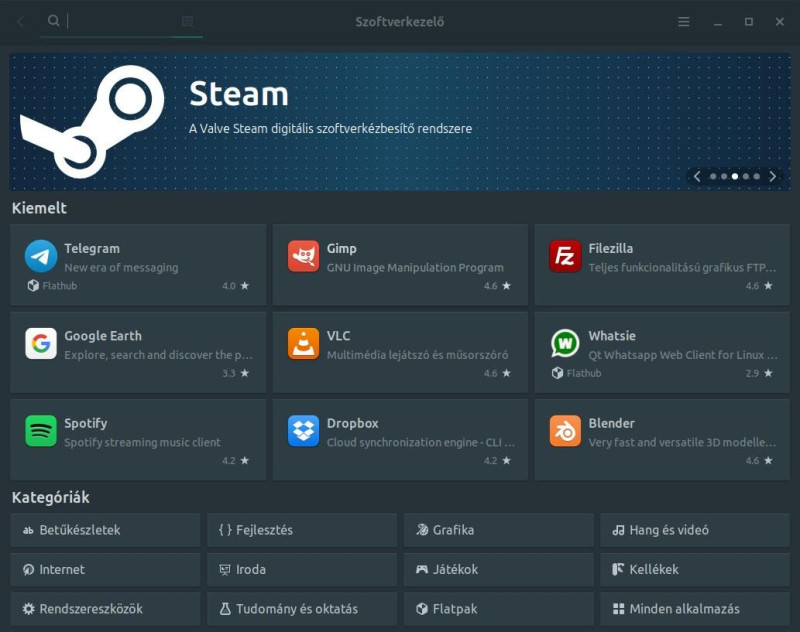Open the Rendszereszközök category

(105, 609)
